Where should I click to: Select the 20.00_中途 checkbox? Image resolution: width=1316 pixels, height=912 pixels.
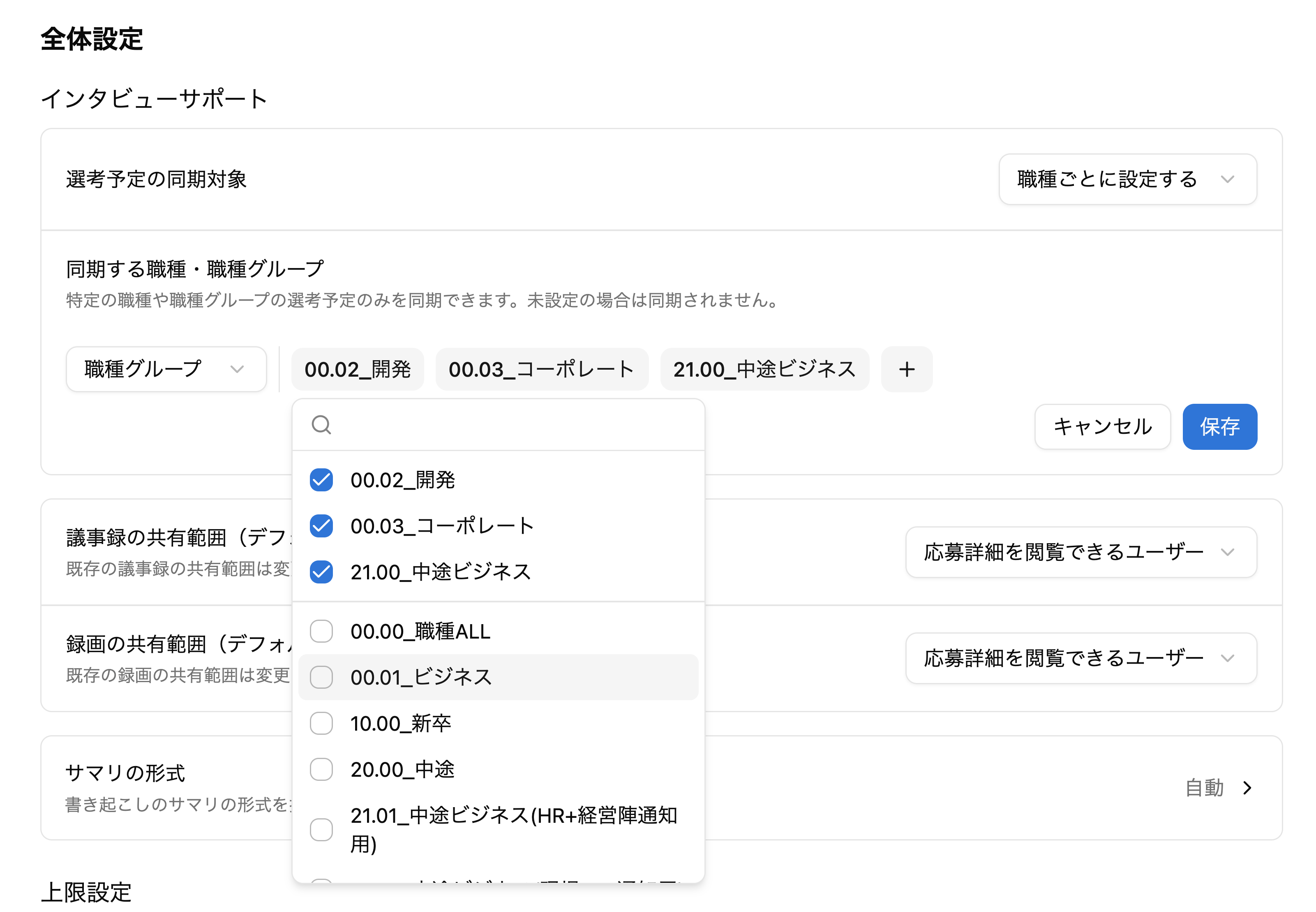[x=321, y=769]
